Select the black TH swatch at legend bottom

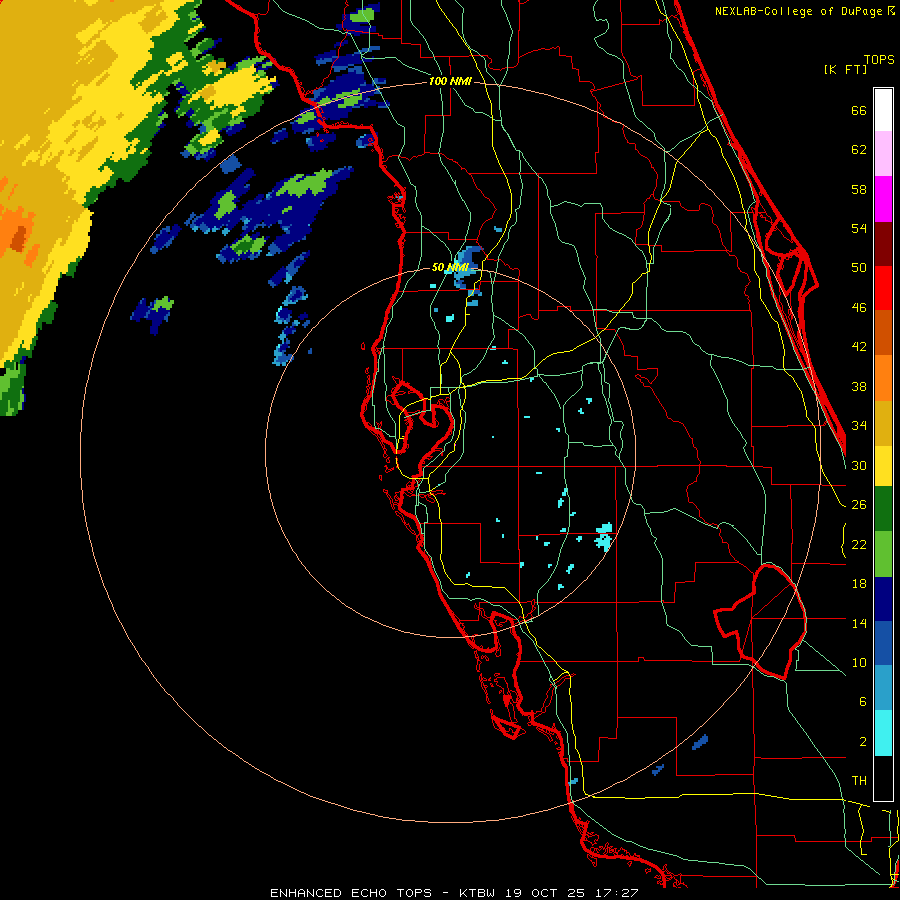click(883, 778)
